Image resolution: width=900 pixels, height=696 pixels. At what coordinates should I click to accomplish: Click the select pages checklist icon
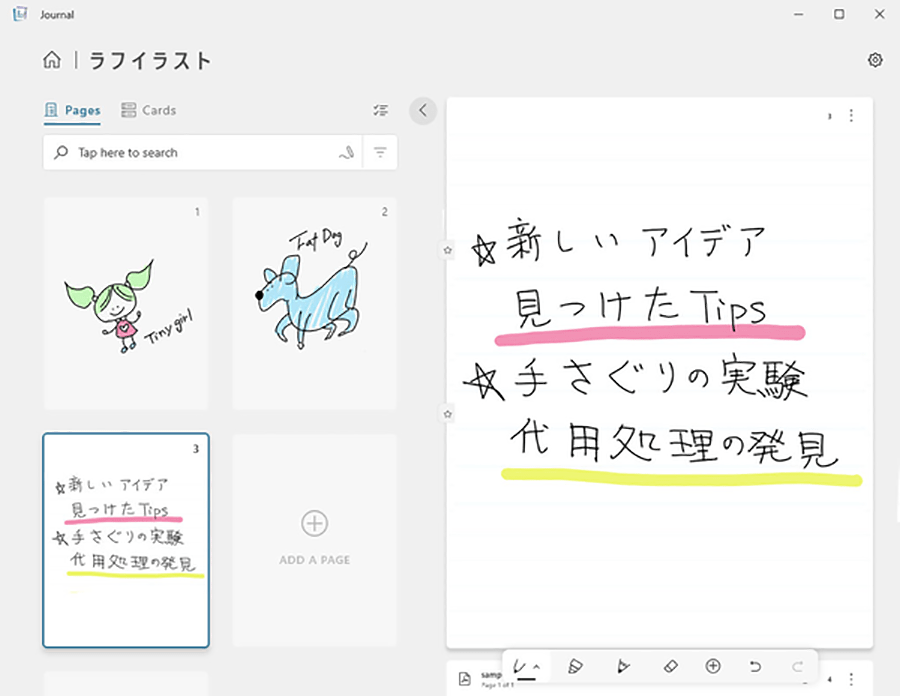[x=381, y=110]
